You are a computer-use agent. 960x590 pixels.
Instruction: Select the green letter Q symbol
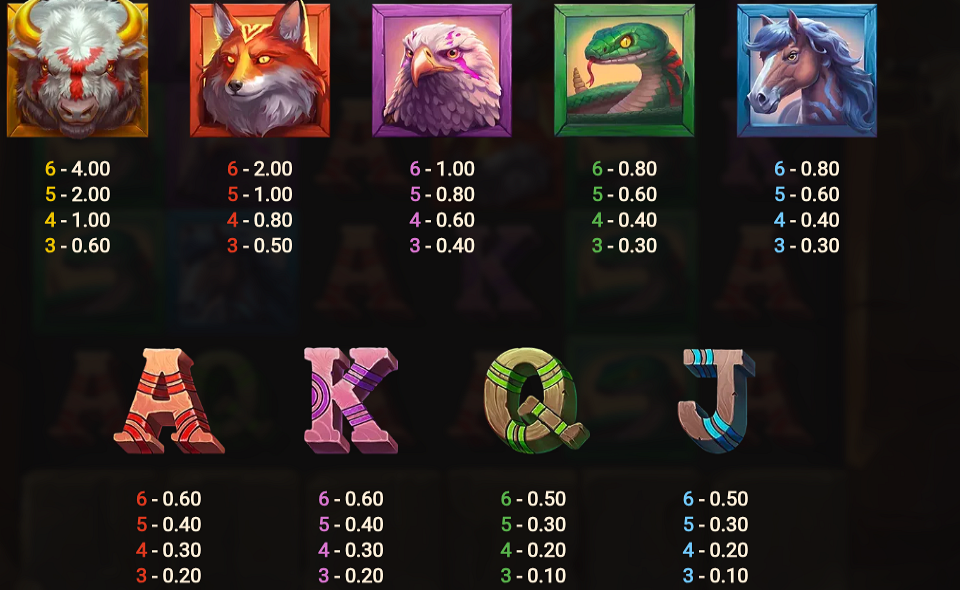click(x=536, y=401)
